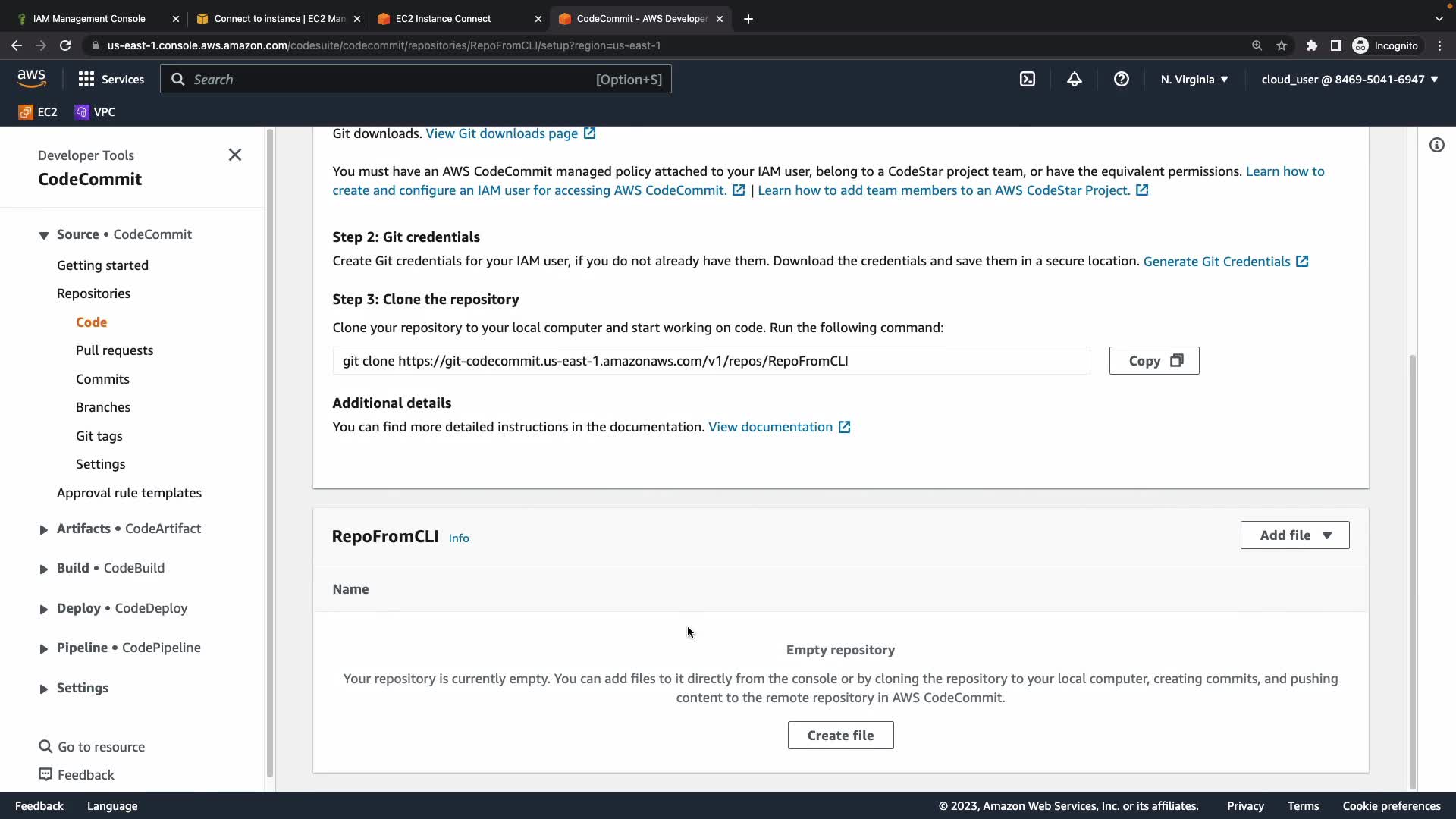Image resolution: width=1456 pixels, height=819 pixels.
Task: Expand the Pipeline CodePipeline section
Action: tap(43, 648)
